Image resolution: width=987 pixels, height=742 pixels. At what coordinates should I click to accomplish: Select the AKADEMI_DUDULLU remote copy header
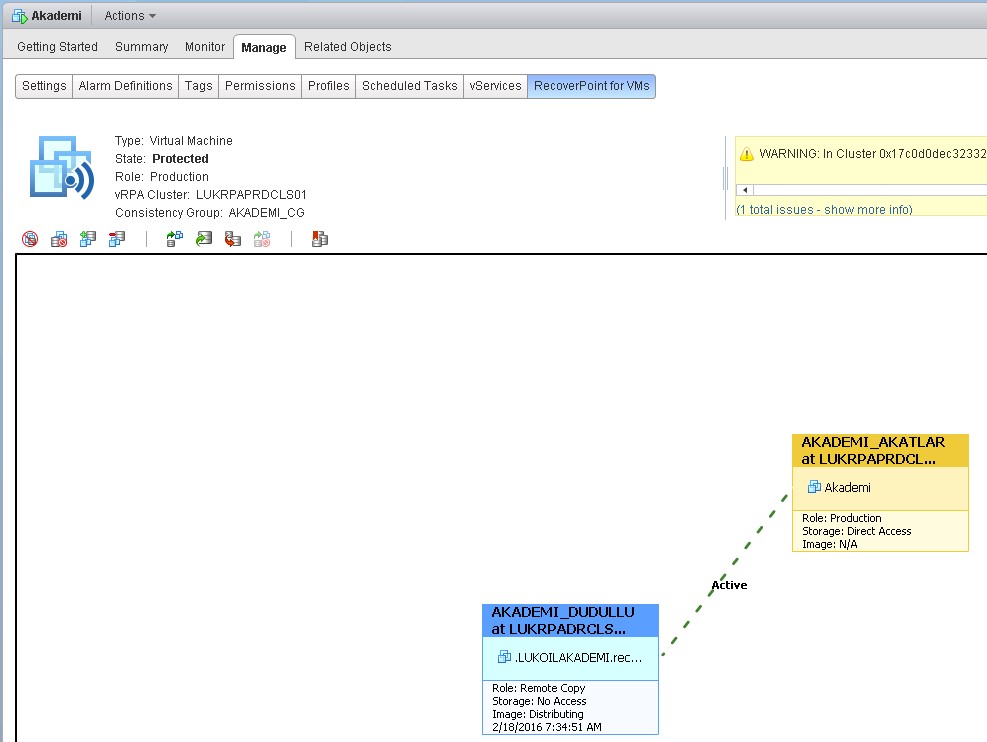click(570, 621)
